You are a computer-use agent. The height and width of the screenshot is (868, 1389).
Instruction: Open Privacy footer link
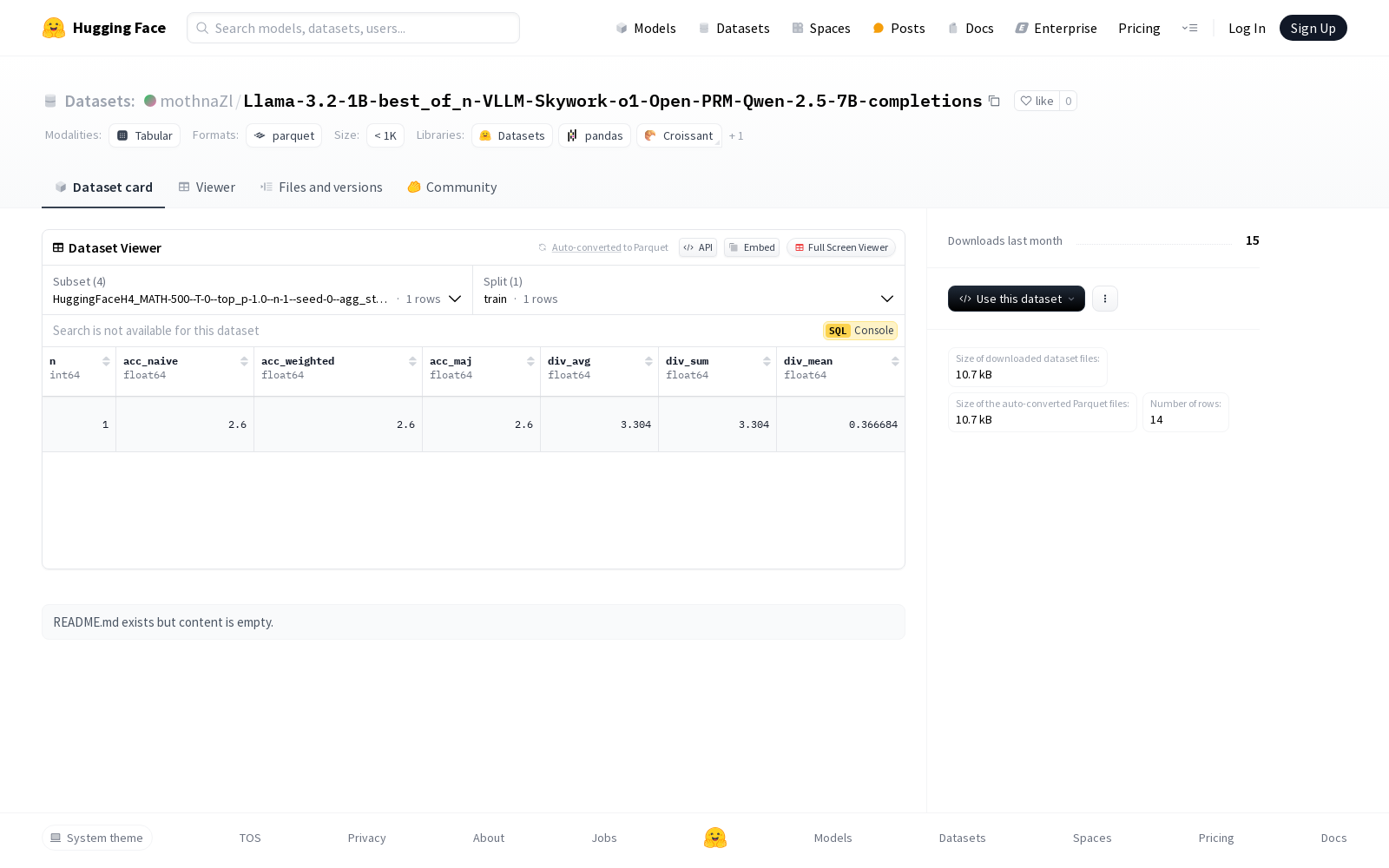click(366, 838)
